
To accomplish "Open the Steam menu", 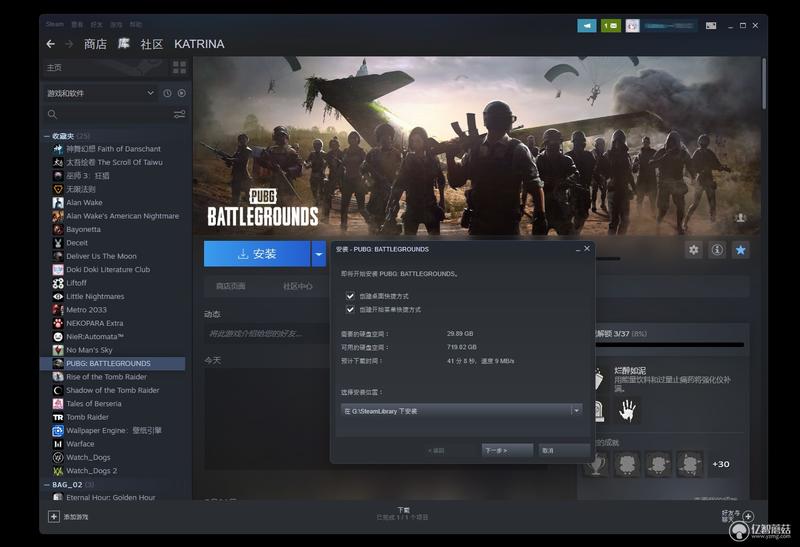I will click(55, 24).
